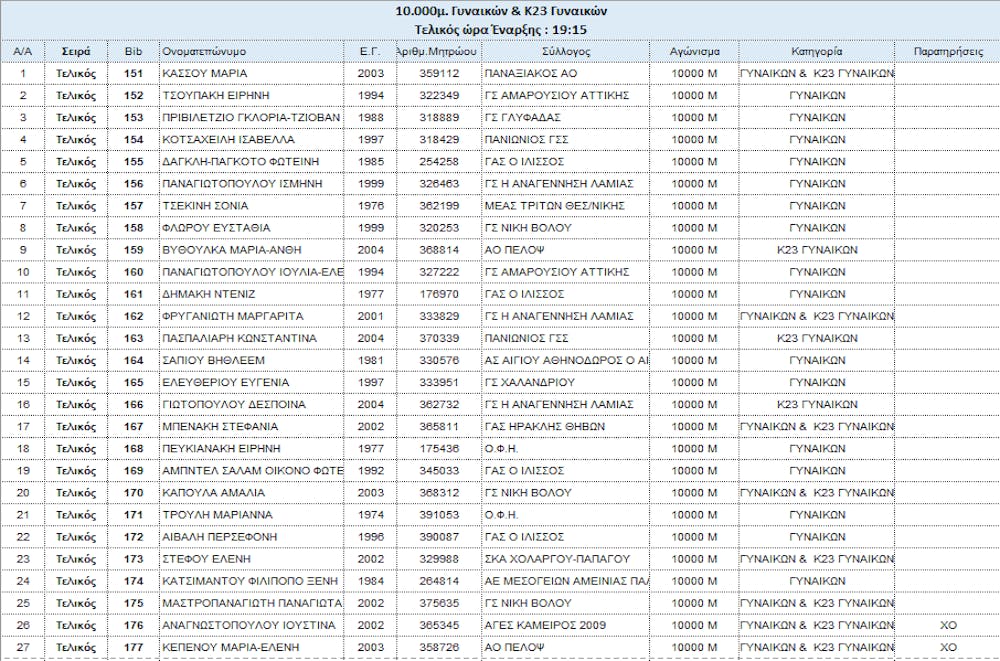Click the title 10.000μ. Γυναικών & Κ23 Γυναικών
This screenshot has width=1000, height=661.
point(499,11)
